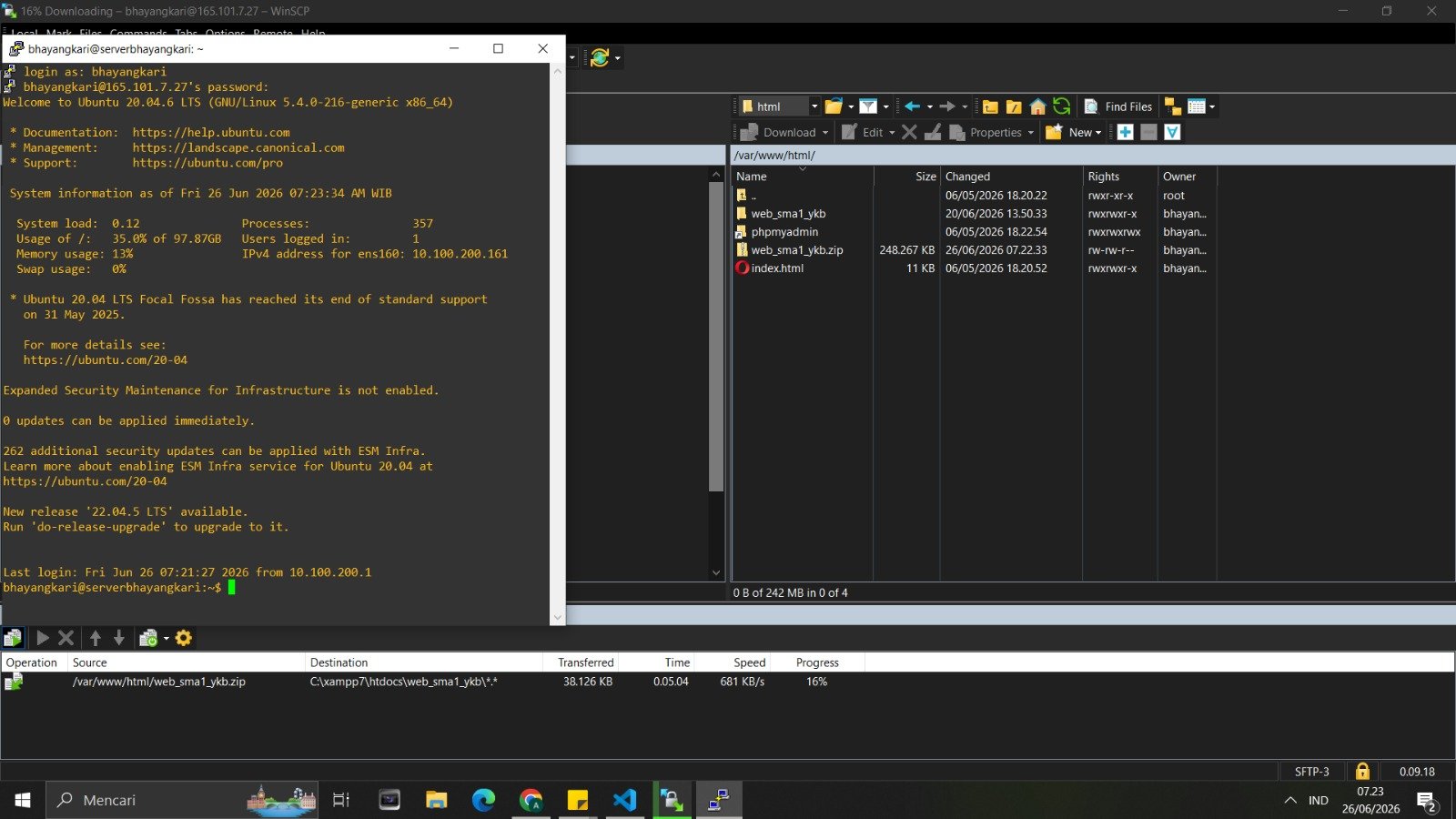Open the queue gear preferences icon

(x=184, y=638)
